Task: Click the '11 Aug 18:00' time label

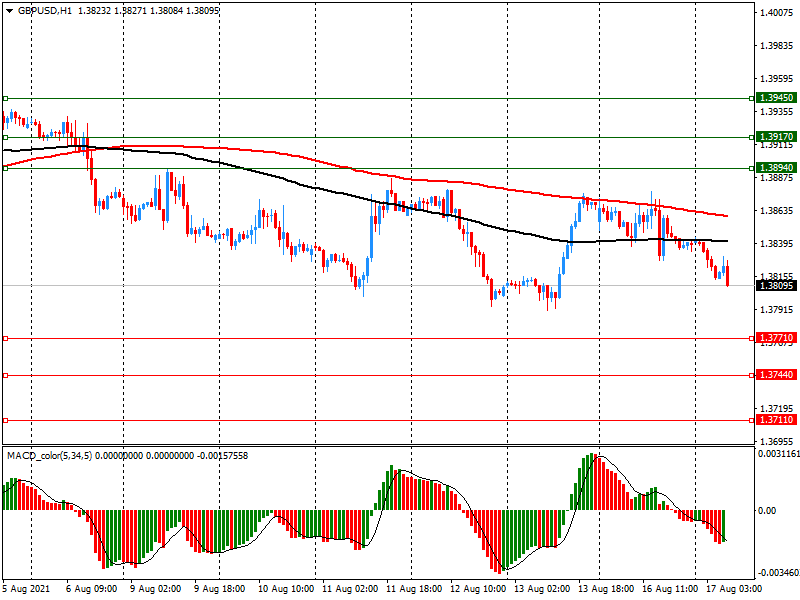Action: point(414,589)
